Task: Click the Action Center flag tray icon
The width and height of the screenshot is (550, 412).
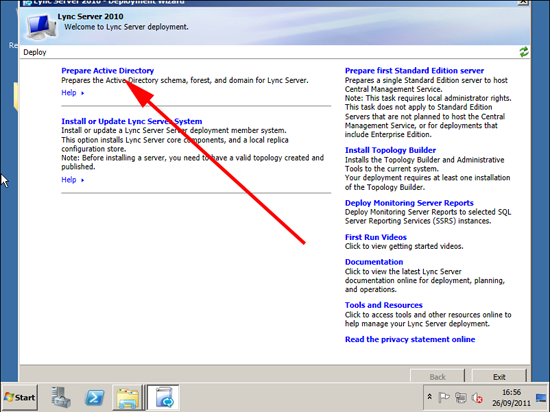Action: [444, 397]
